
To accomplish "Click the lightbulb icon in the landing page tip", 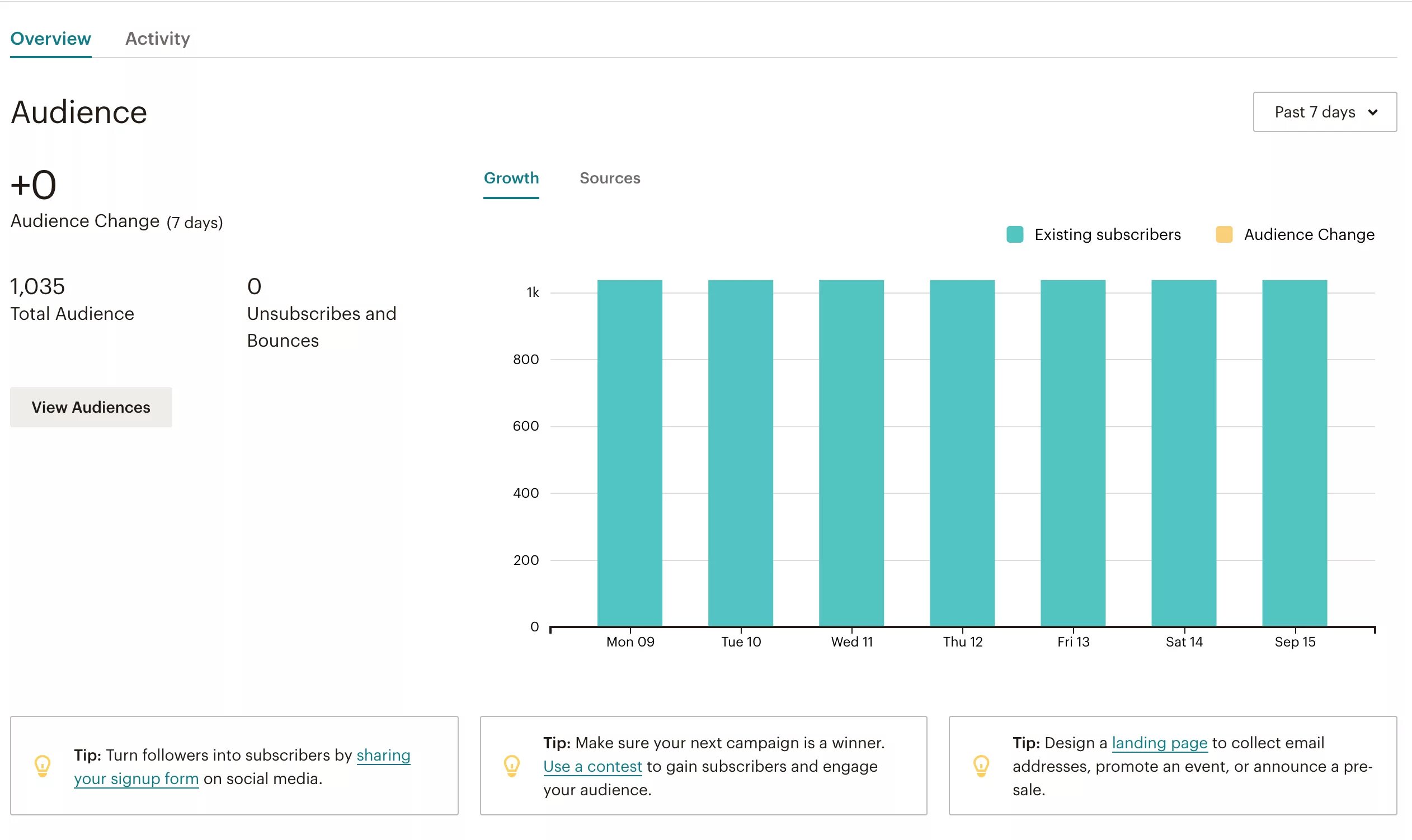I will (981, 766).
